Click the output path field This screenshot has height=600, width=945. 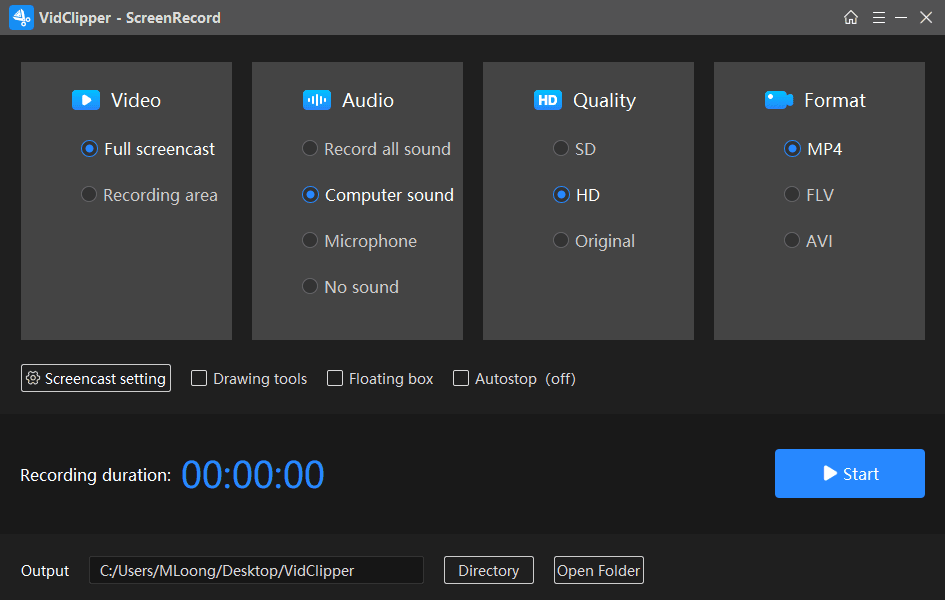256,570
